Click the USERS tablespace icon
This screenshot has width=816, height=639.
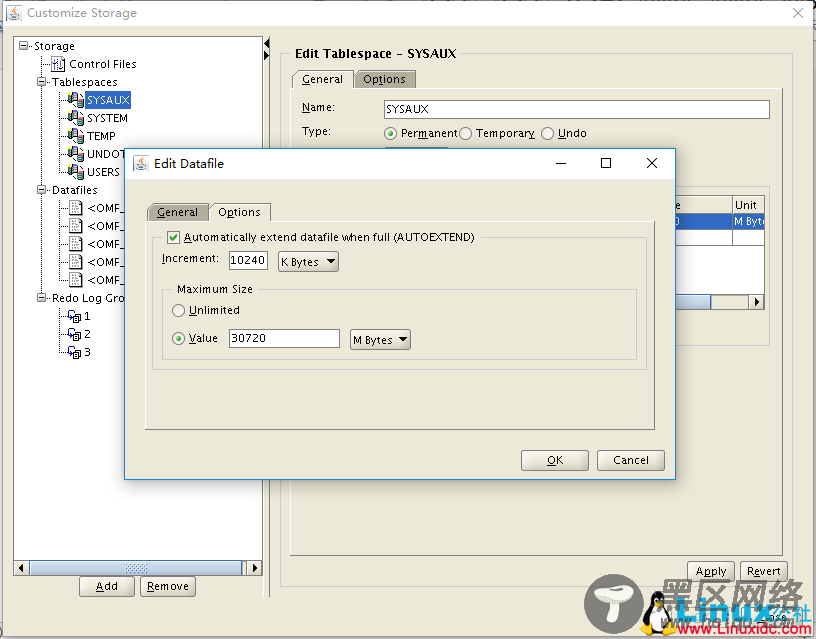(75, 172)
